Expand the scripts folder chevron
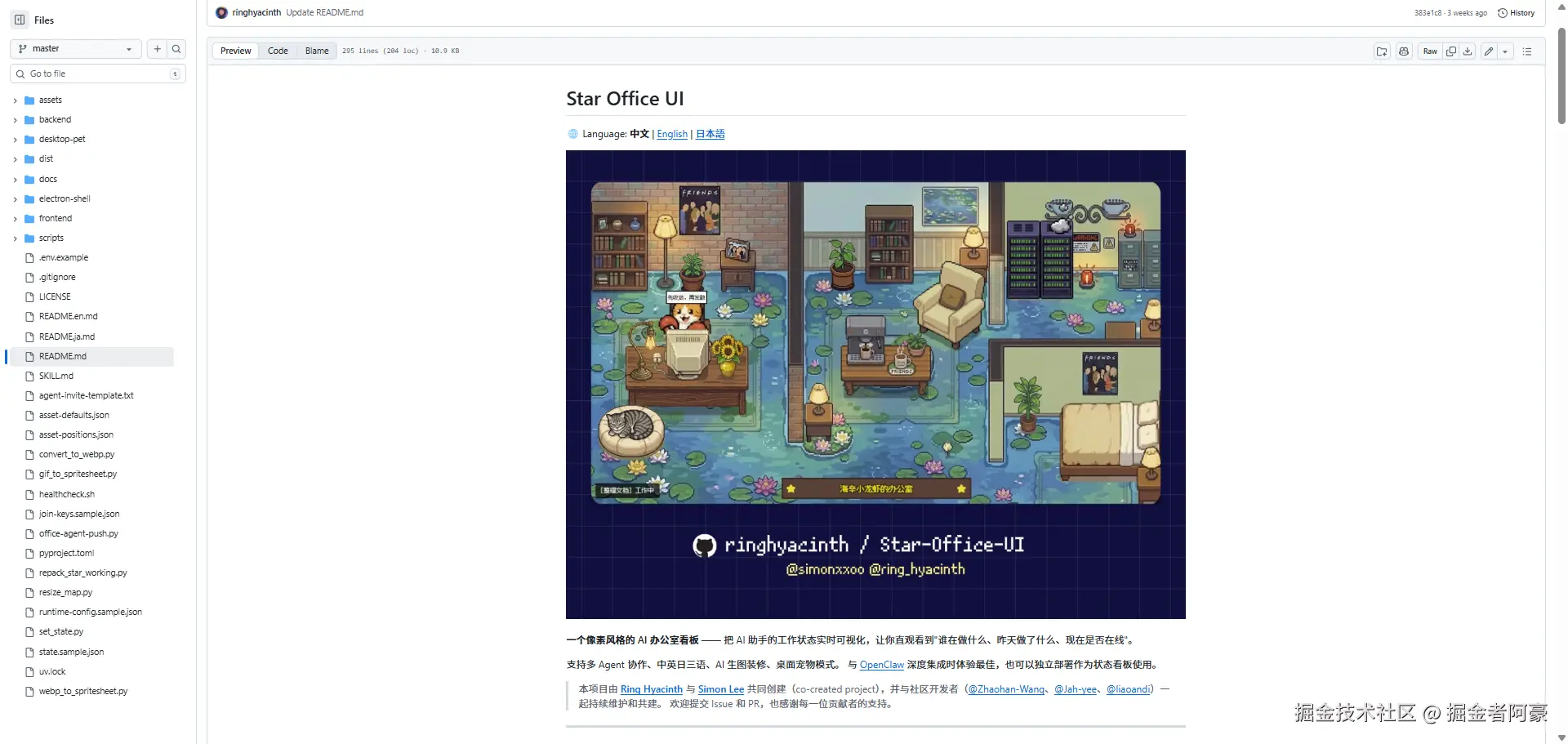This screenshot has height=744, width=1568. pyautogui.click(x=15, y=238)
